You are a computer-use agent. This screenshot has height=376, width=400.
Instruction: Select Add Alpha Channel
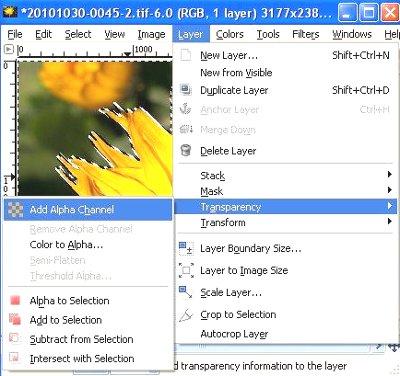pyautogui.click(x=88, y=209)
